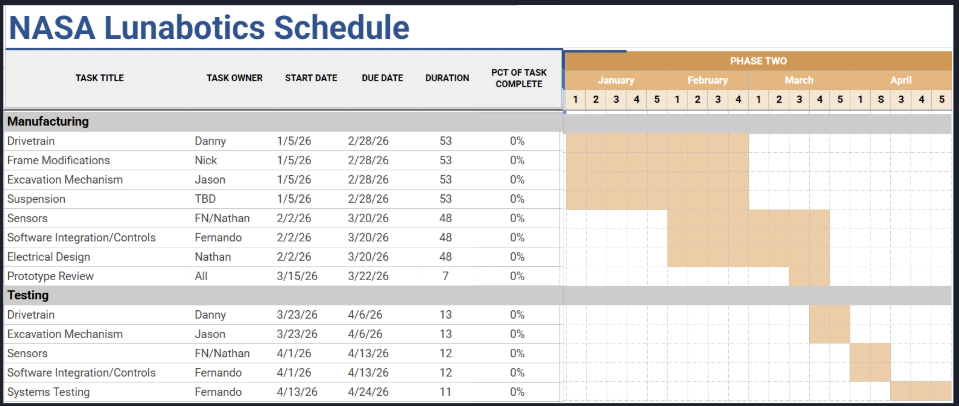Select the PHASE TWO header cell

(758, 61)
